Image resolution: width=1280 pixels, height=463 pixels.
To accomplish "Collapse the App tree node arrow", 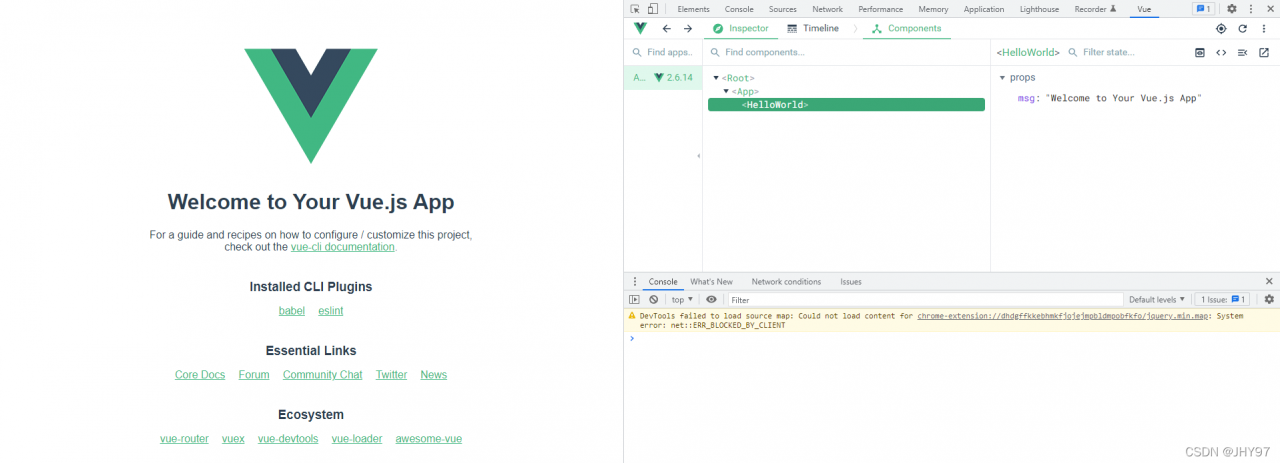I will pos(726,91).
